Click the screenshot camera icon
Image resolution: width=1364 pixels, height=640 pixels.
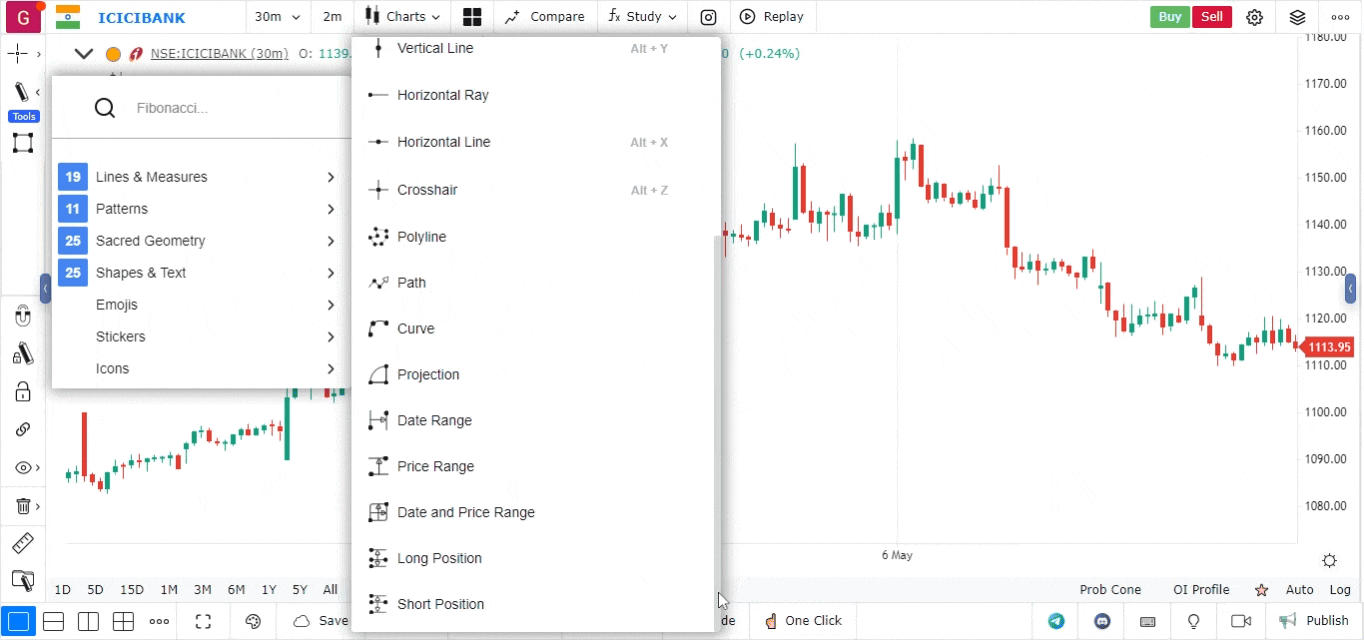[x=708, y=17]
